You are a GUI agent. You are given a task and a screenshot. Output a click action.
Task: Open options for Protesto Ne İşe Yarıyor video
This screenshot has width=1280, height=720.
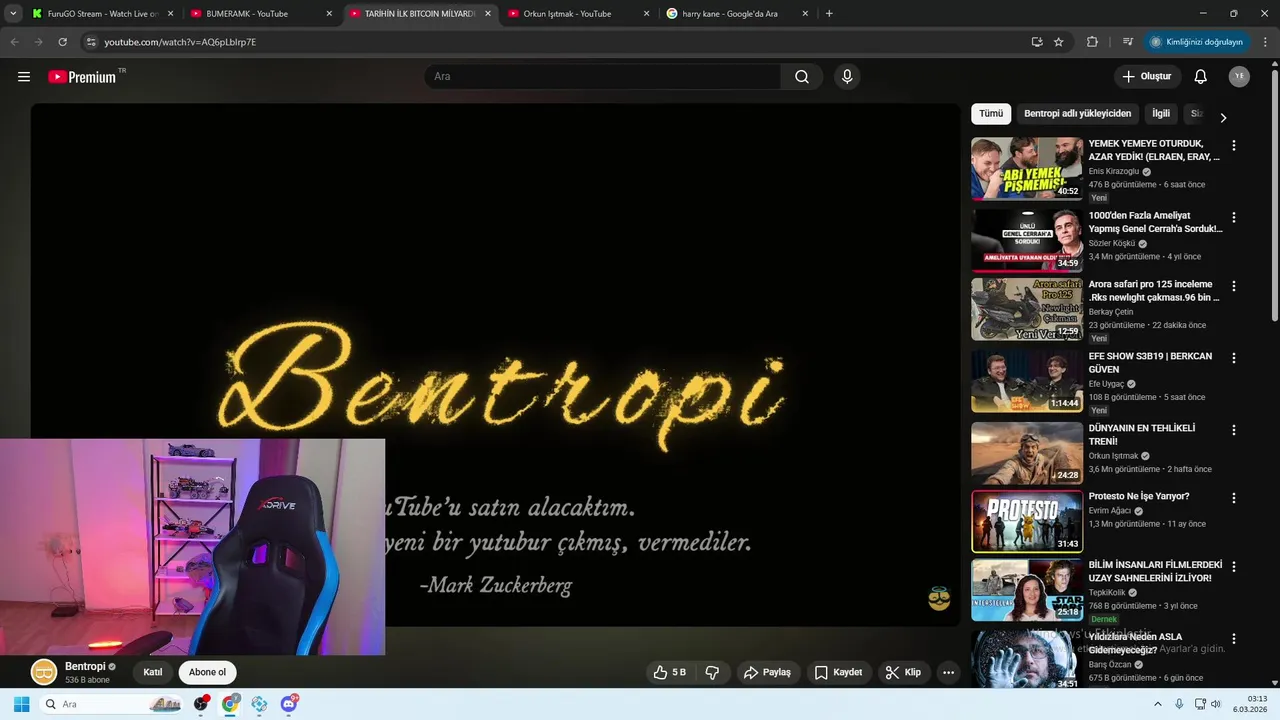[1233, 498]
